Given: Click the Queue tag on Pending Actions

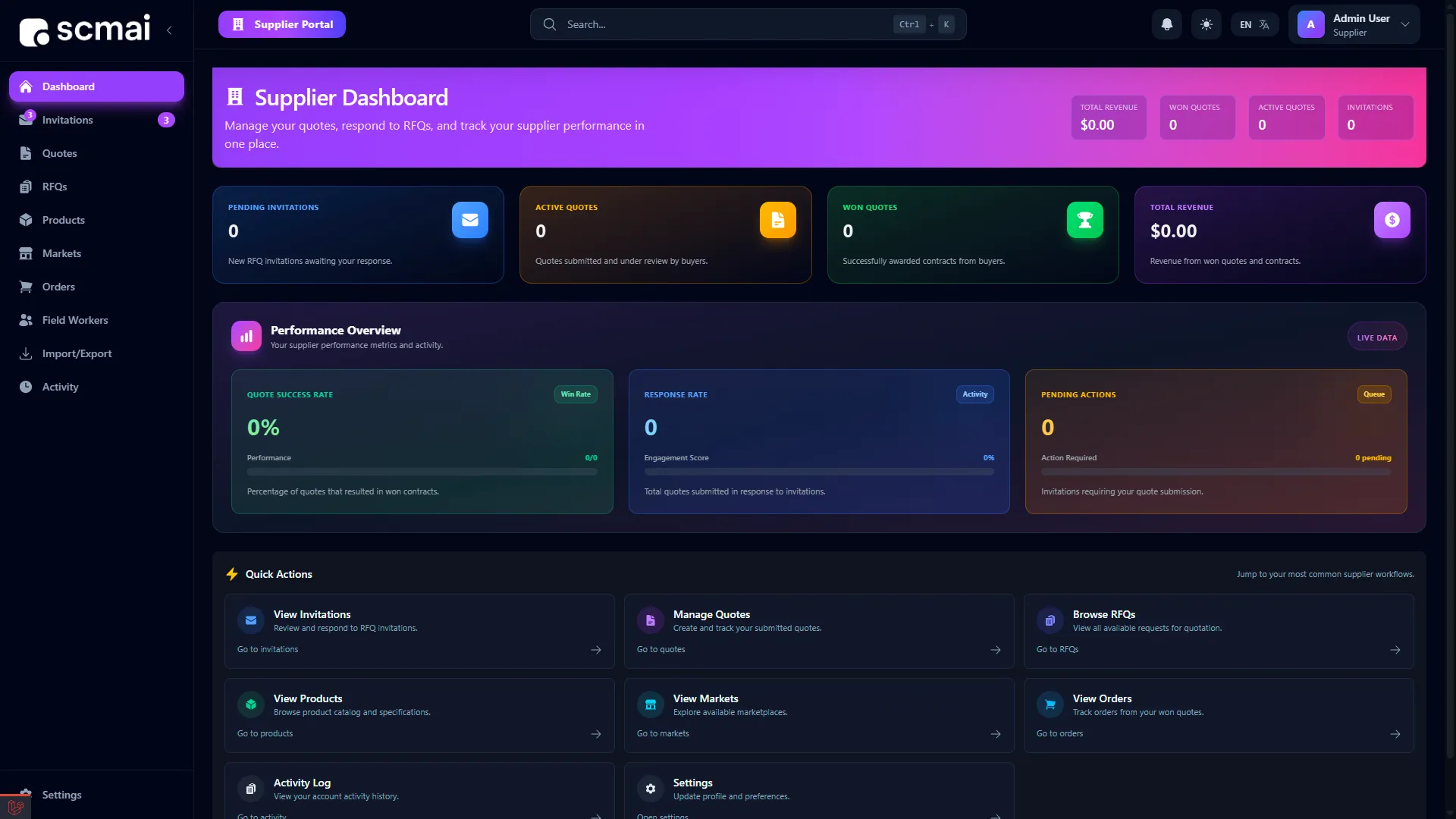Looking at the screenshot, I should click(1374, 394).
